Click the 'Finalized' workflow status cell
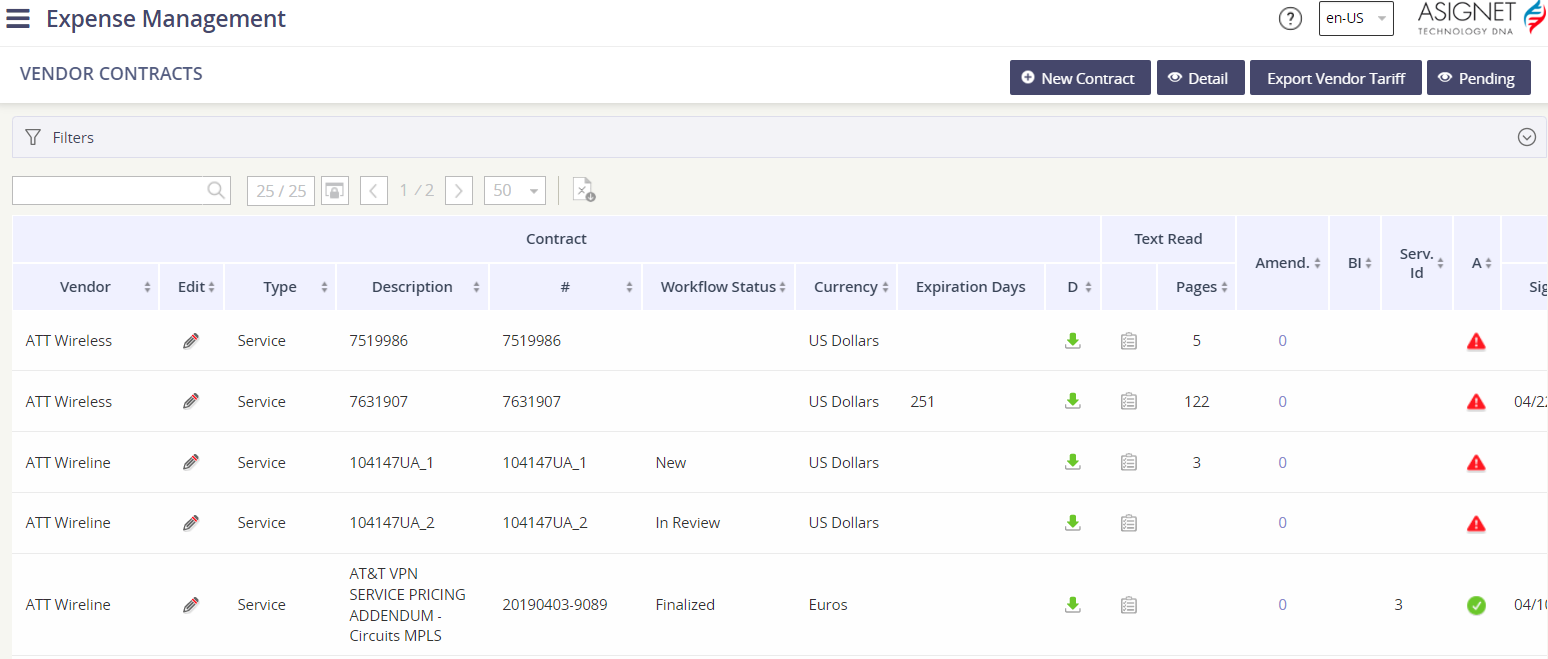Image resolution: width=1548 pixels, height=659 pixels. (685, 605)
